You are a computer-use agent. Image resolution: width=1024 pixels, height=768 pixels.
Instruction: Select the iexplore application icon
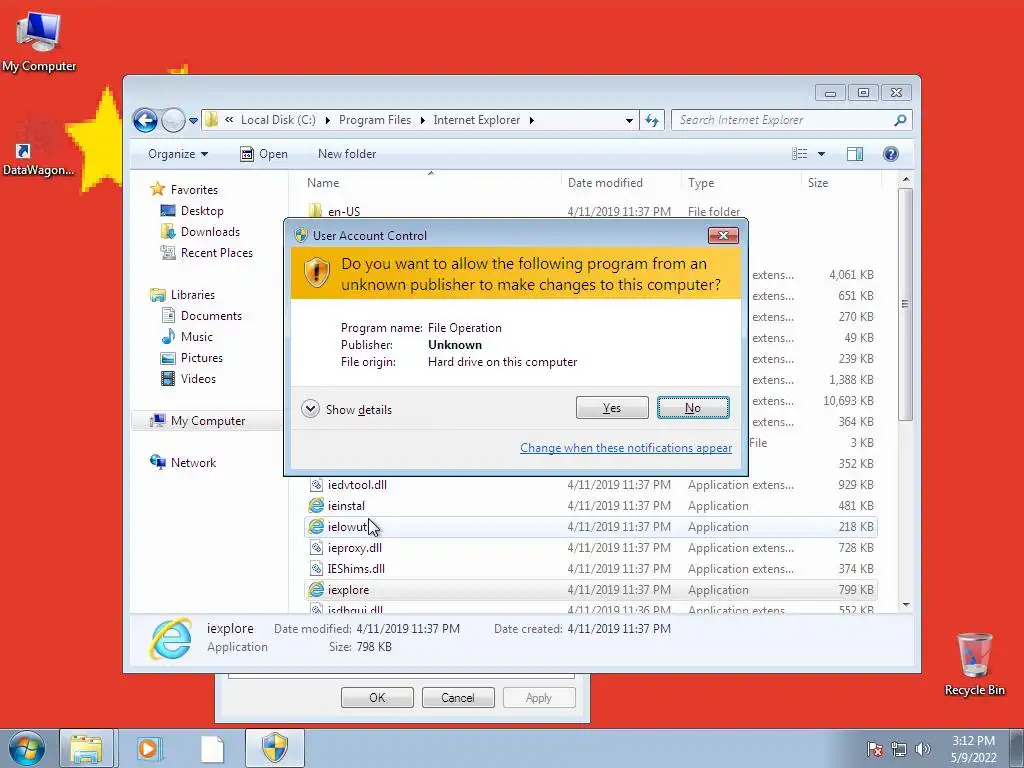click(316, 590)
